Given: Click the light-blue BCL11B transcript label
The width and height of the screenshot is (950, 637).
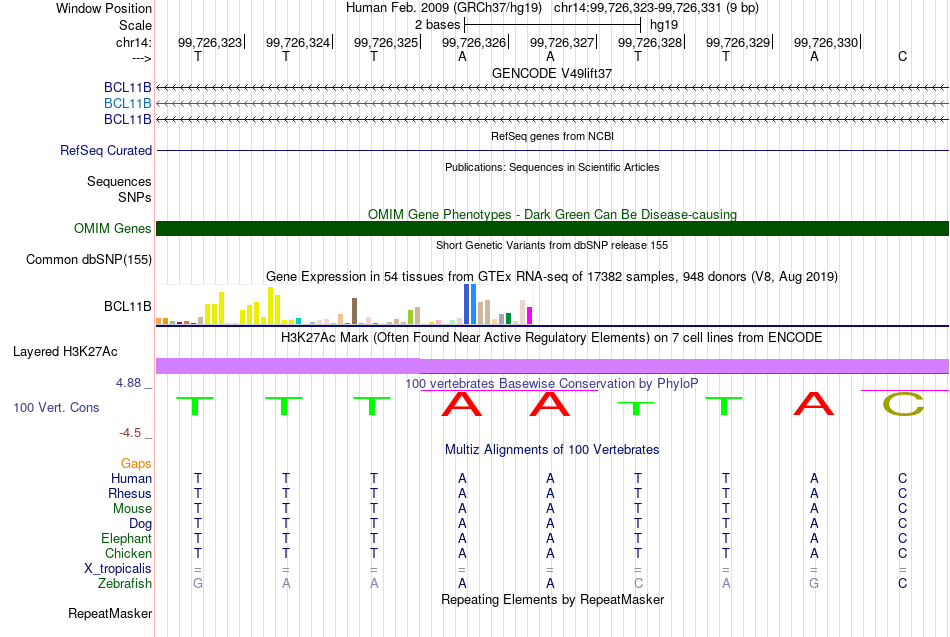Looking at the screenshot, I should (x=127, y=104).
